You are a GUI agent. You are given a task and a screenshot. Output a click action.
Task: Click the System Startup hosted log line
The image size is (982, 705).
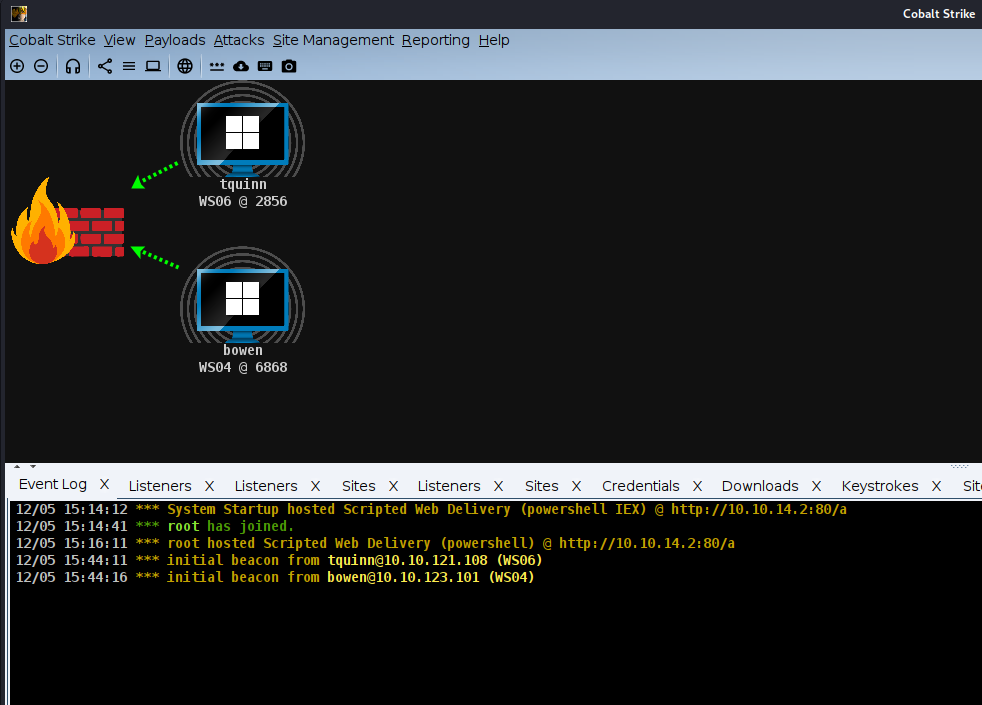point(431,510)
